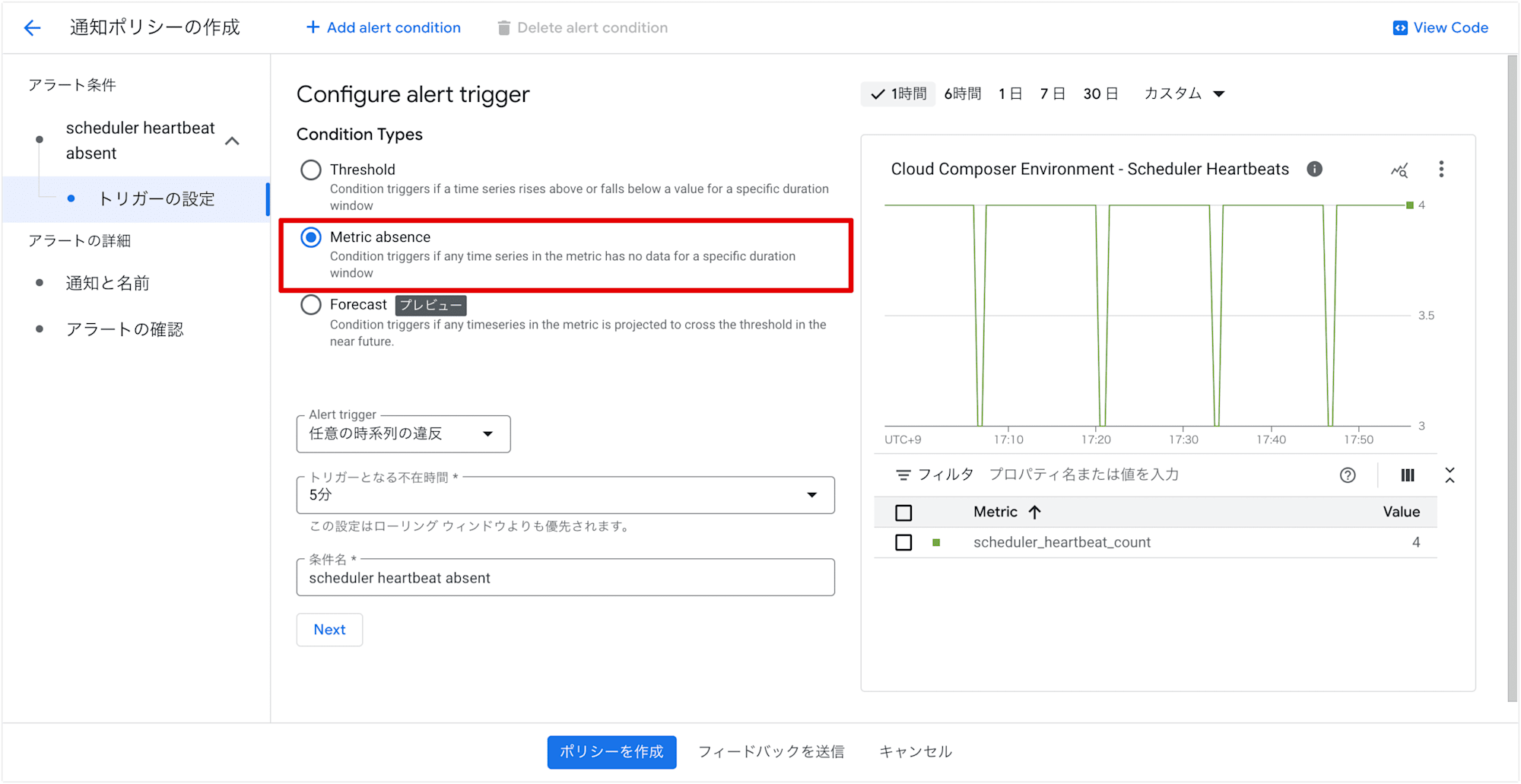Viewport: 1521px width, 784px height.
Task: Collapse the legend table with the chevrons icon
Action: coord(1450,475)
